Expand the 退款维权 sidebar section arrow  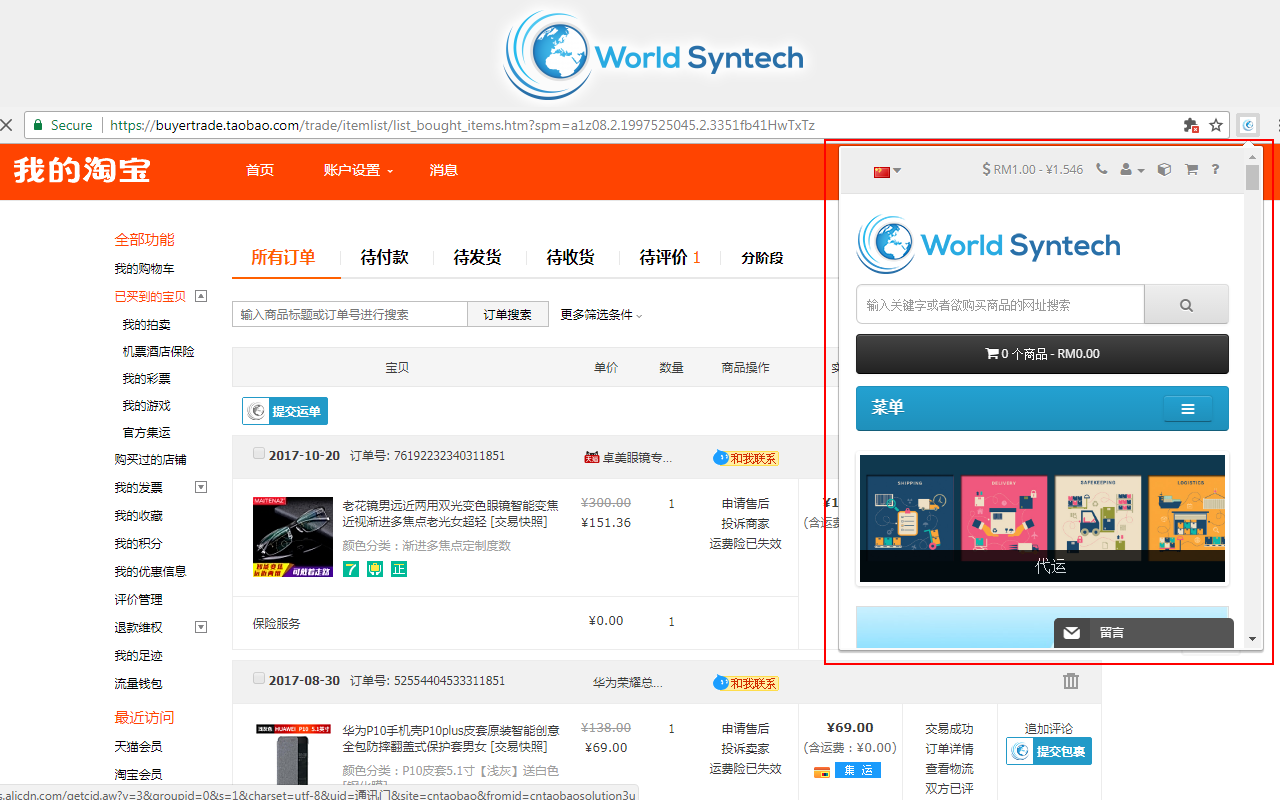(201, 627)
